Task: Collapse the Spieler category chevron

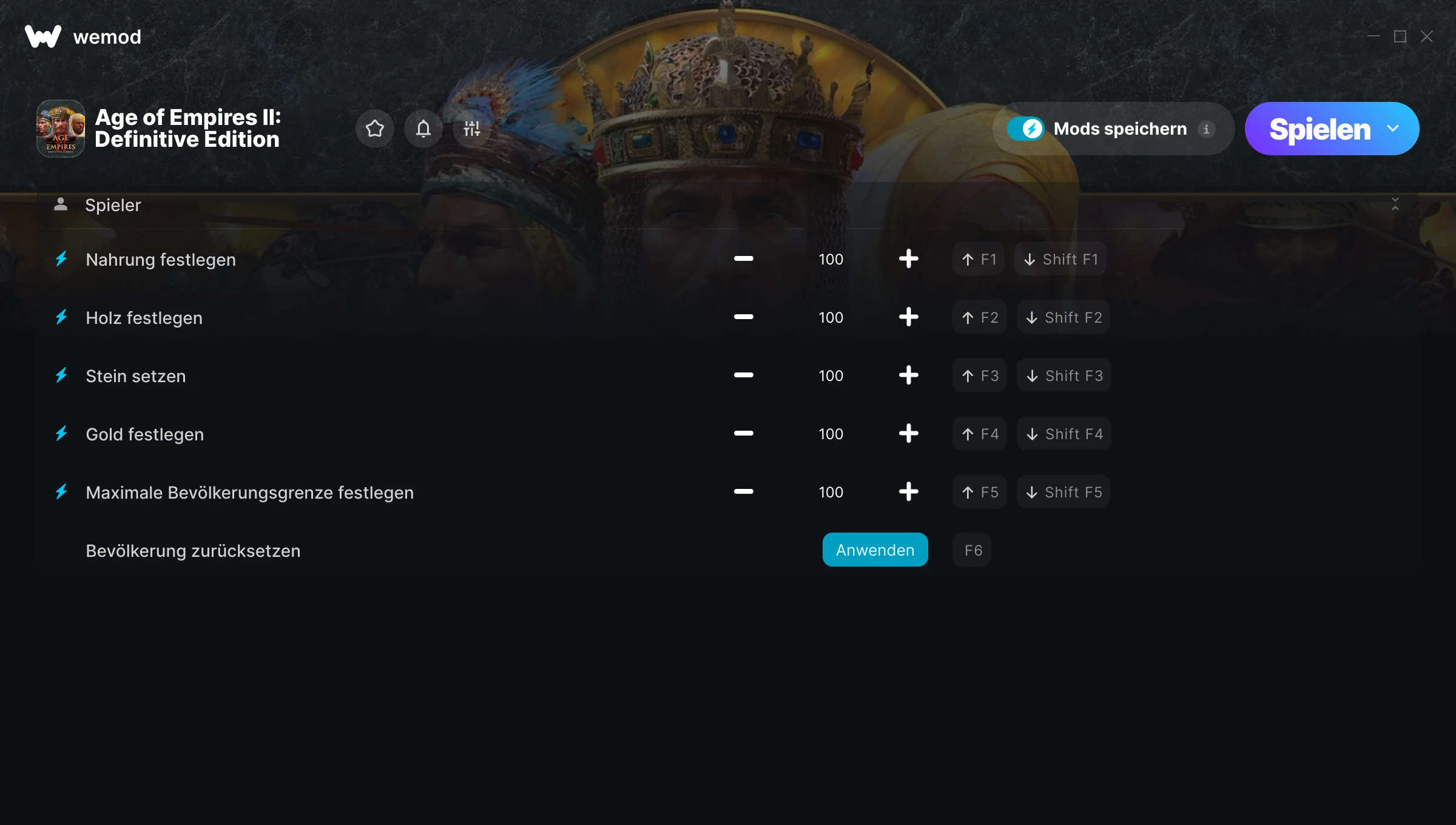Action: (x=1395, y=204)
